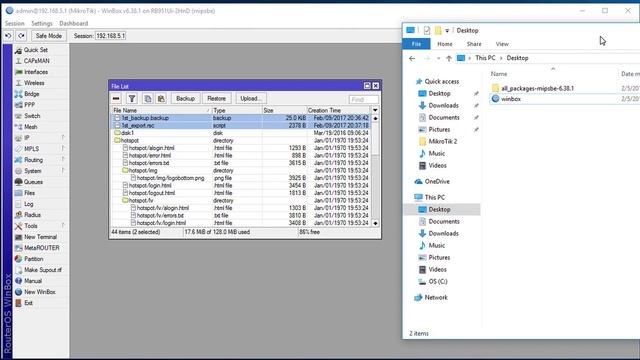This screenshot has width=640, height=360.
Task: Select OS (C:) drive in navigation pane
Action: [x=438, y=282]
